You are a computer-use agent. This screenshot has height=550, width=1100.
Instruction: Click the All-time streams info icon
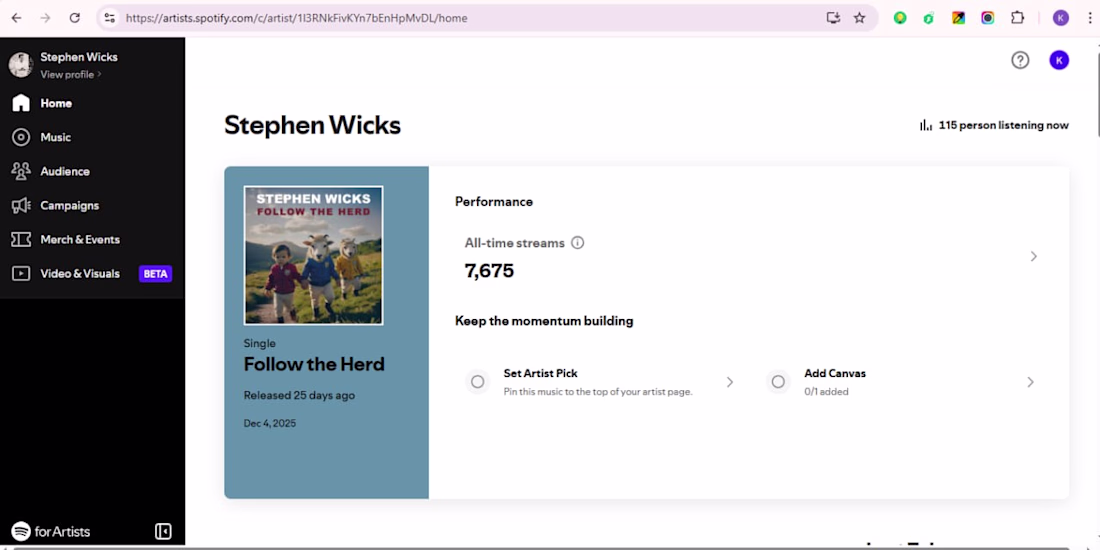click(x=577, y=243)
